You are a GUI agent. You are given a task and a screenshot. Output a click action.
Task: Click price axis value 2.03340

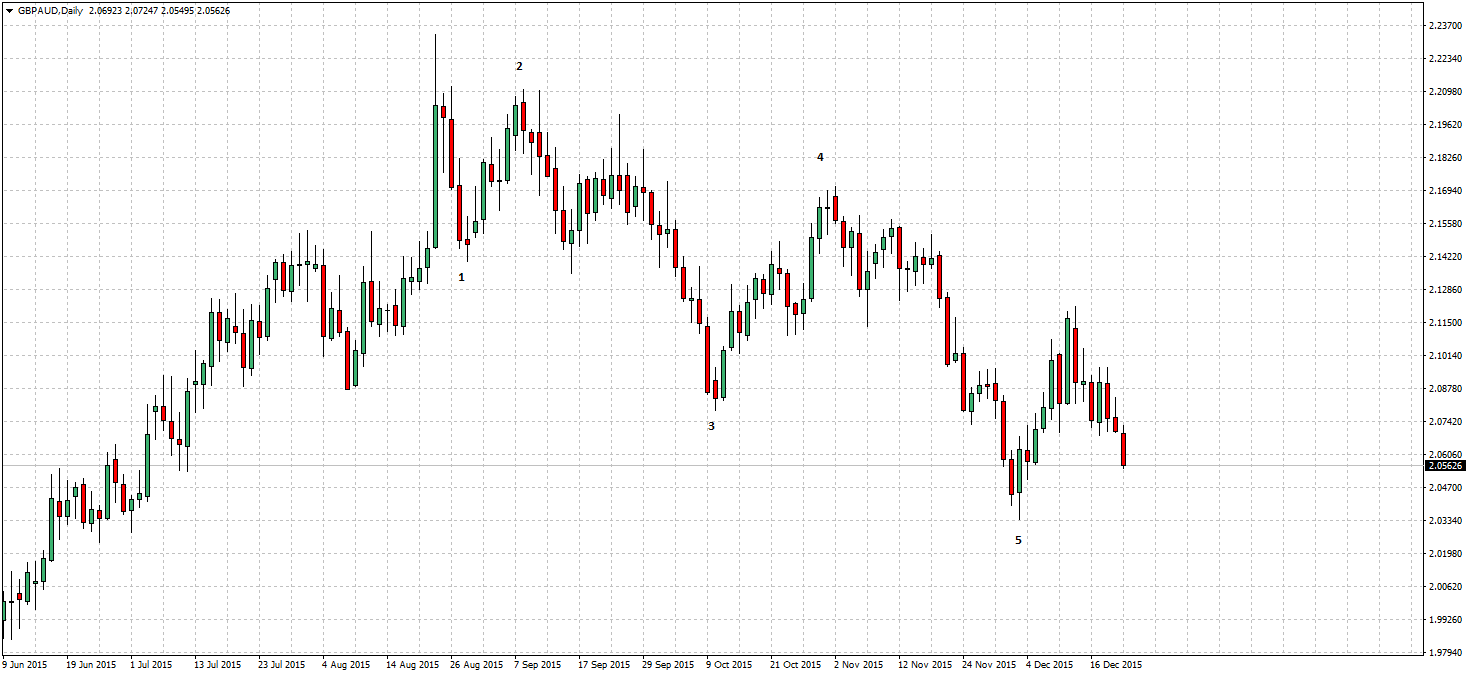click(x=1444, y=521)
